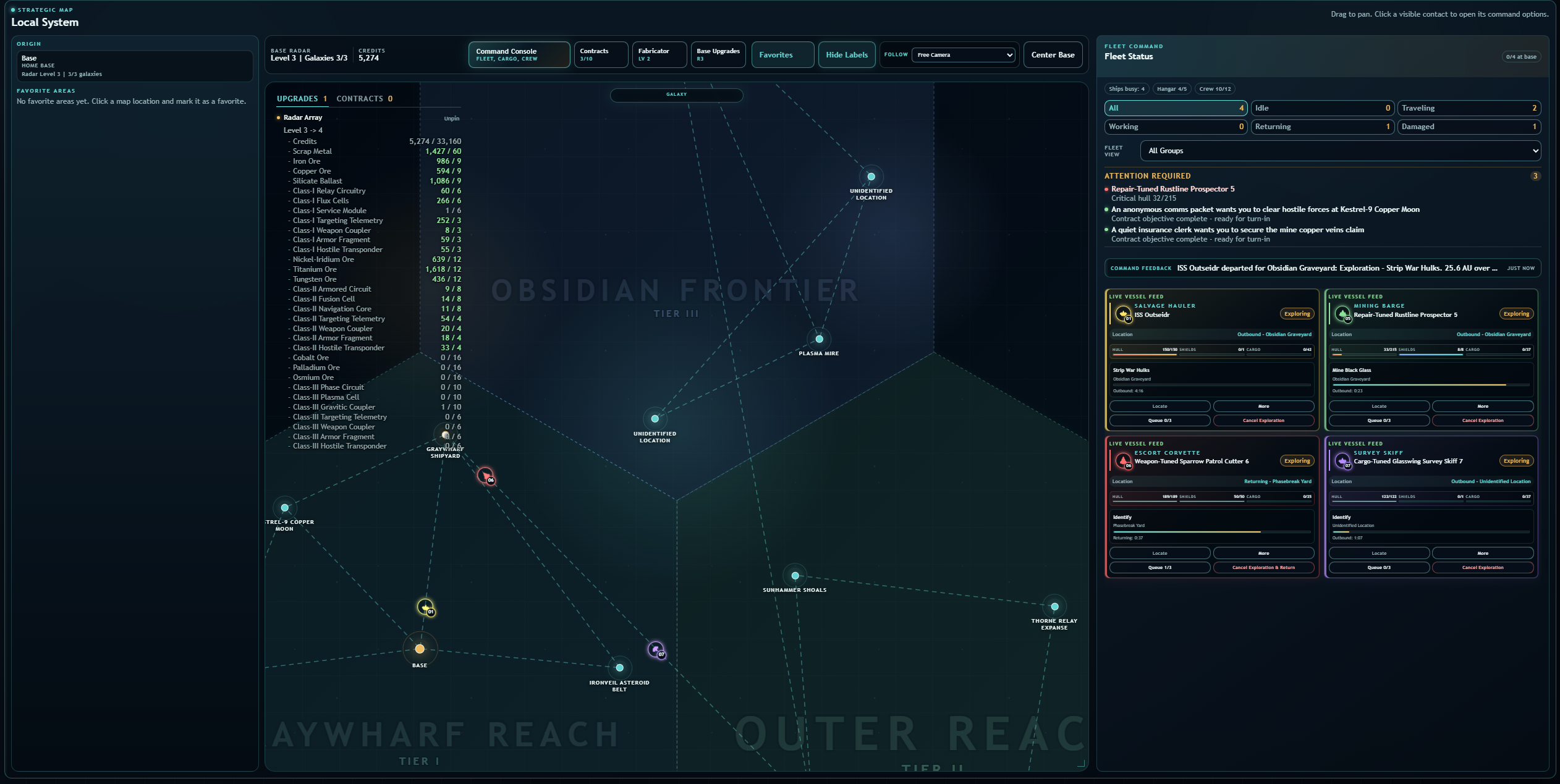Screen dimensions: 1560x784
Task: Open the Contracts 3/10 tab
Action: click(x=601, y=55)
